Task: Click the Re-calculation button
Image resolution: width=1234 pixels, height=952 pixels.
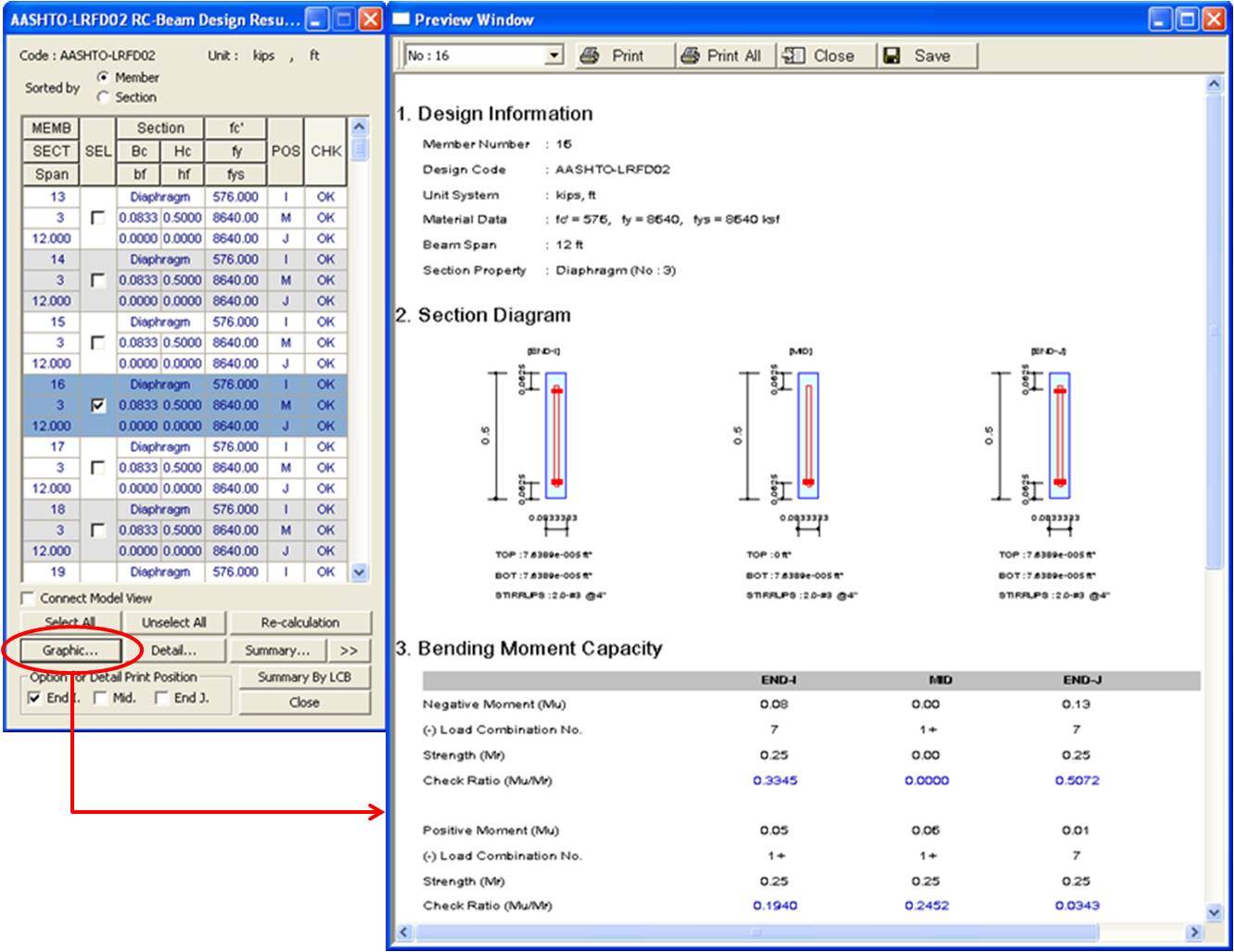Action: click(300, 622)
